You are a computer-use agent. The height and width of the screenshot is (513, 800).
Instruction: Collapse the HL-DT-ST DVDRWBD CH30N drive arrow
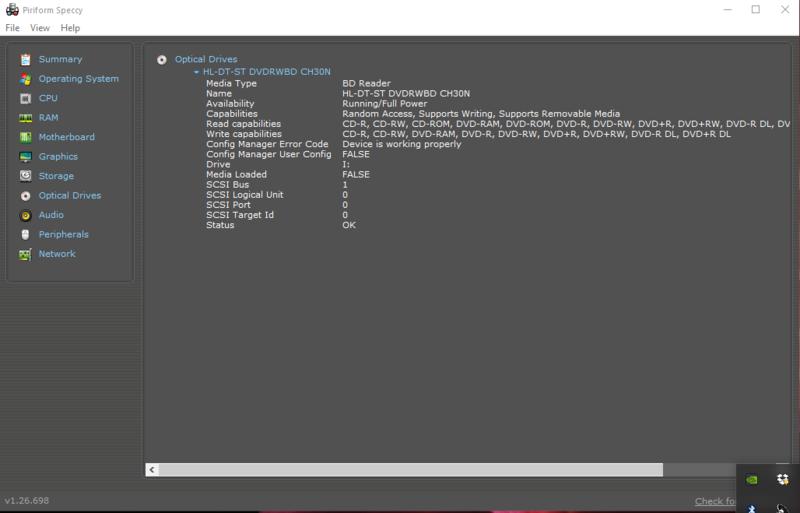point(196,72)
